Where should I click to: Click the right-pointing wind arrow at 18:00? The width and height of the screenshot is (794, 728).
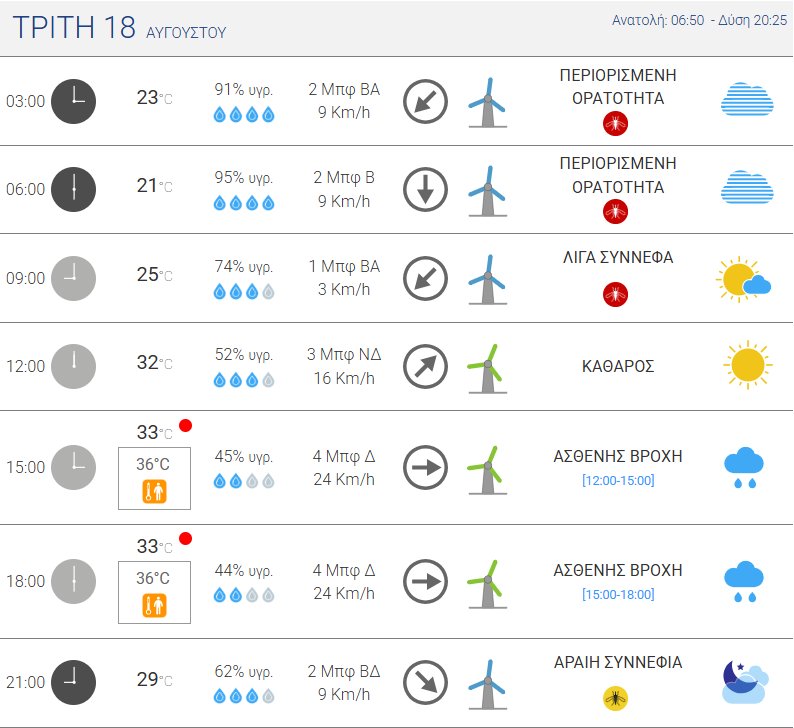coord(425,581)
